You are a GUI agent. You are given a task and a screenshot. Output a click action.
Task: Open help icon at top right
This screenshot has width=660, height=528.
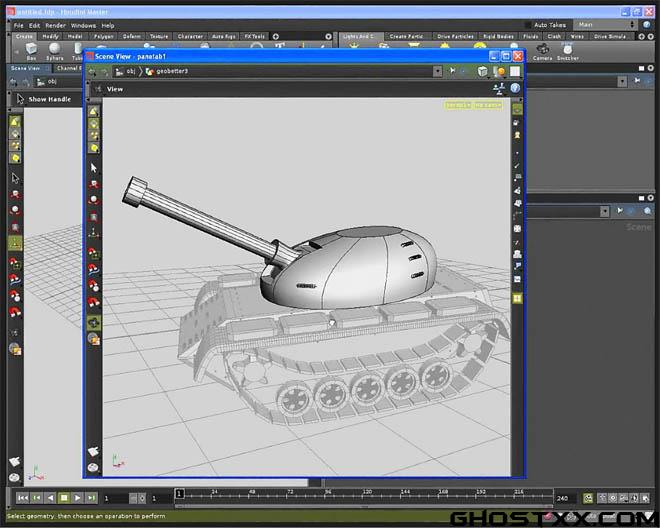647,25
